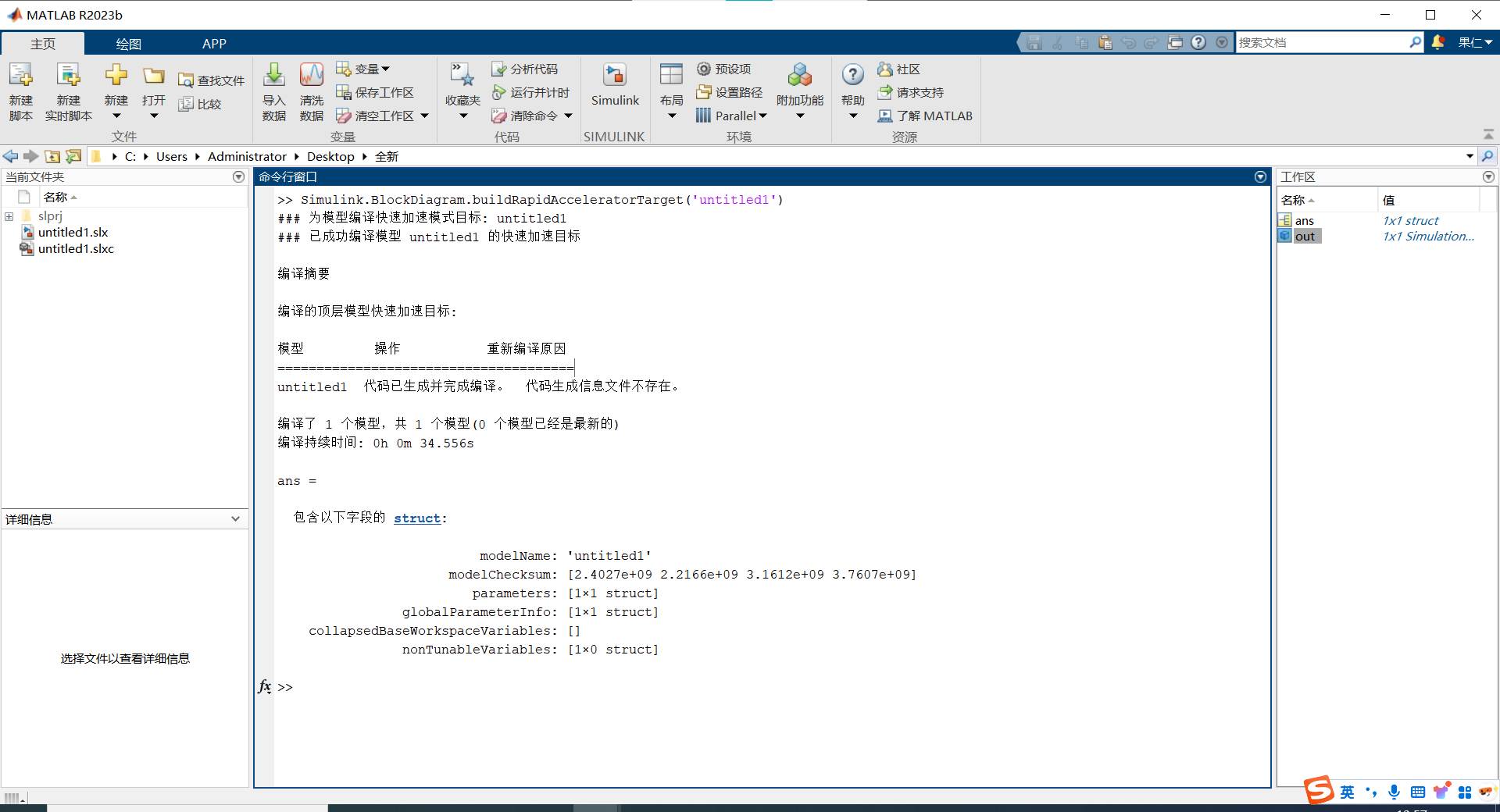Select the untitled1.slx file

[x=74, y=232]
